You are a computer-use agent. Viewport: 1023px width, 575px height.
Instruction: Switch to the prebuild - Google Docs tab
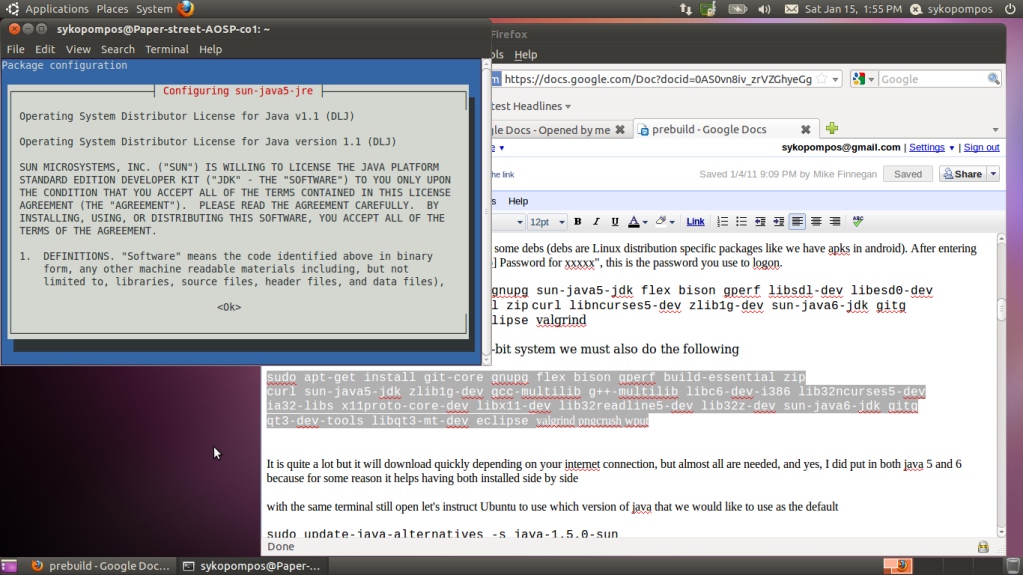coord(709,129)
